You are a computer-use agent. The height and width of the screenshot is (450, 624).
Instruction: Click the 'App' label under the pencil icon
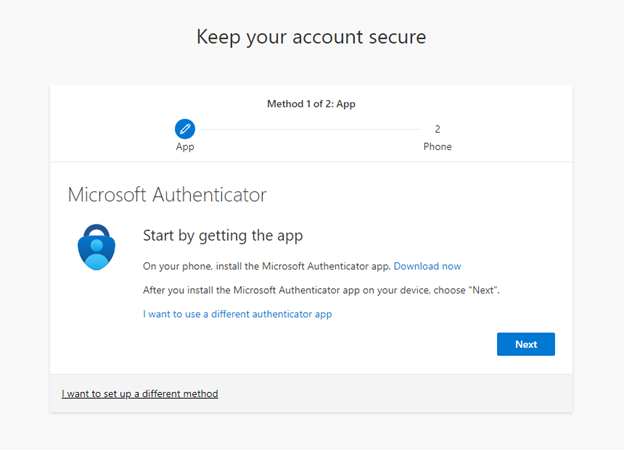coord(185,147)
